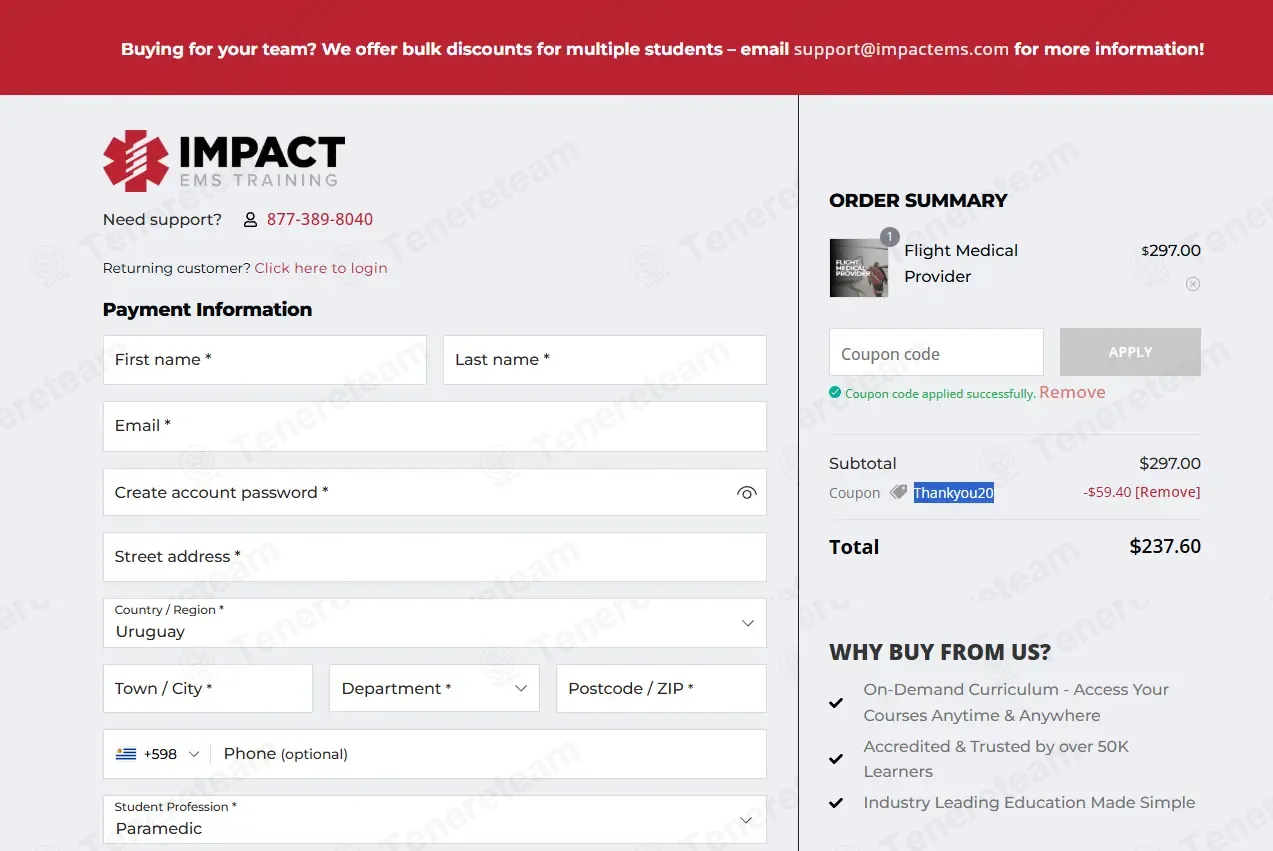This screenshot has height=851, width=1273.
Task: Remove Flight Medical Provider item with x icon
Action: [1193, 284]
